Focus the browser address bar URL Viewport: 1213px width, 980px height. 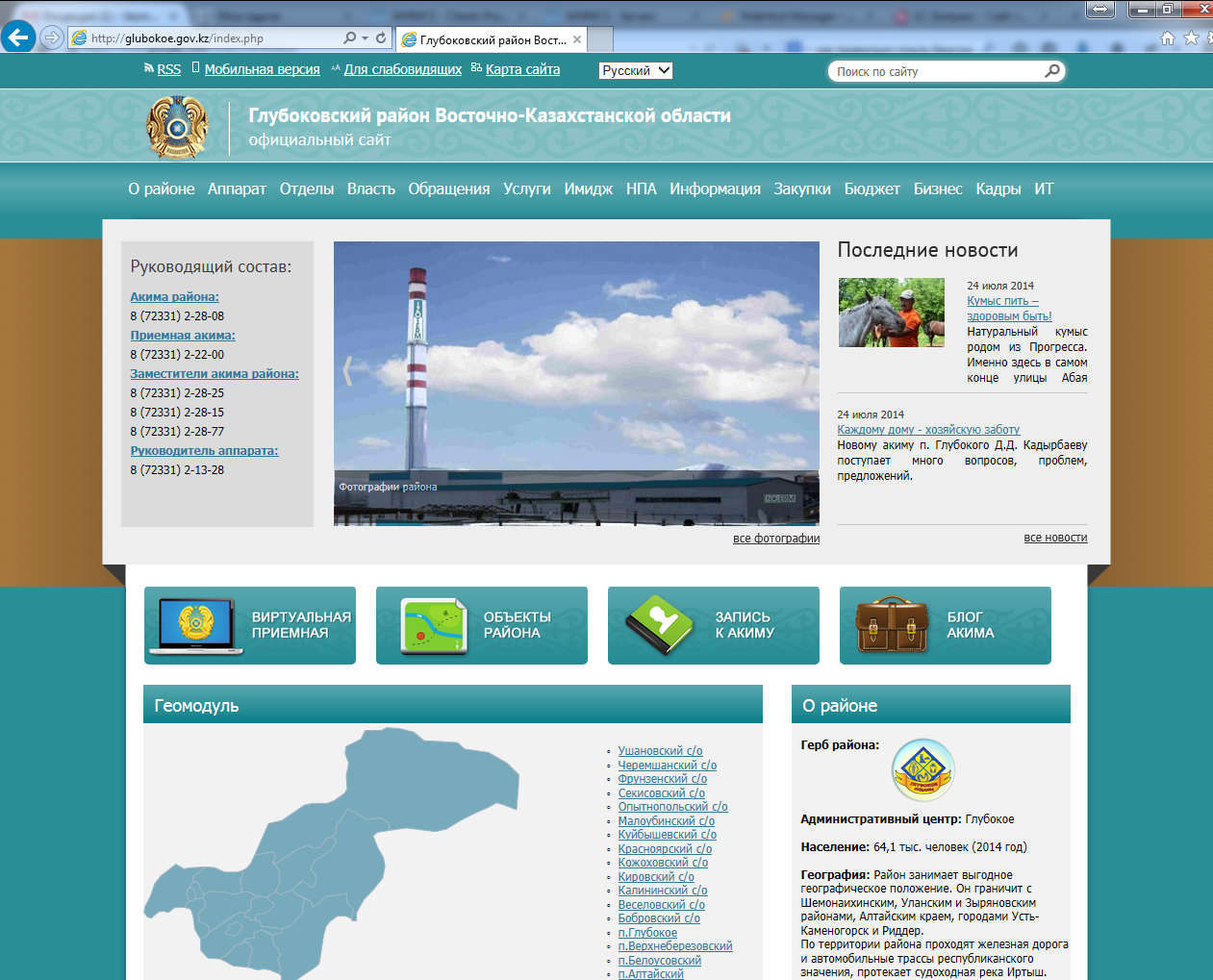pyautogui.click(x=204, y=38)
